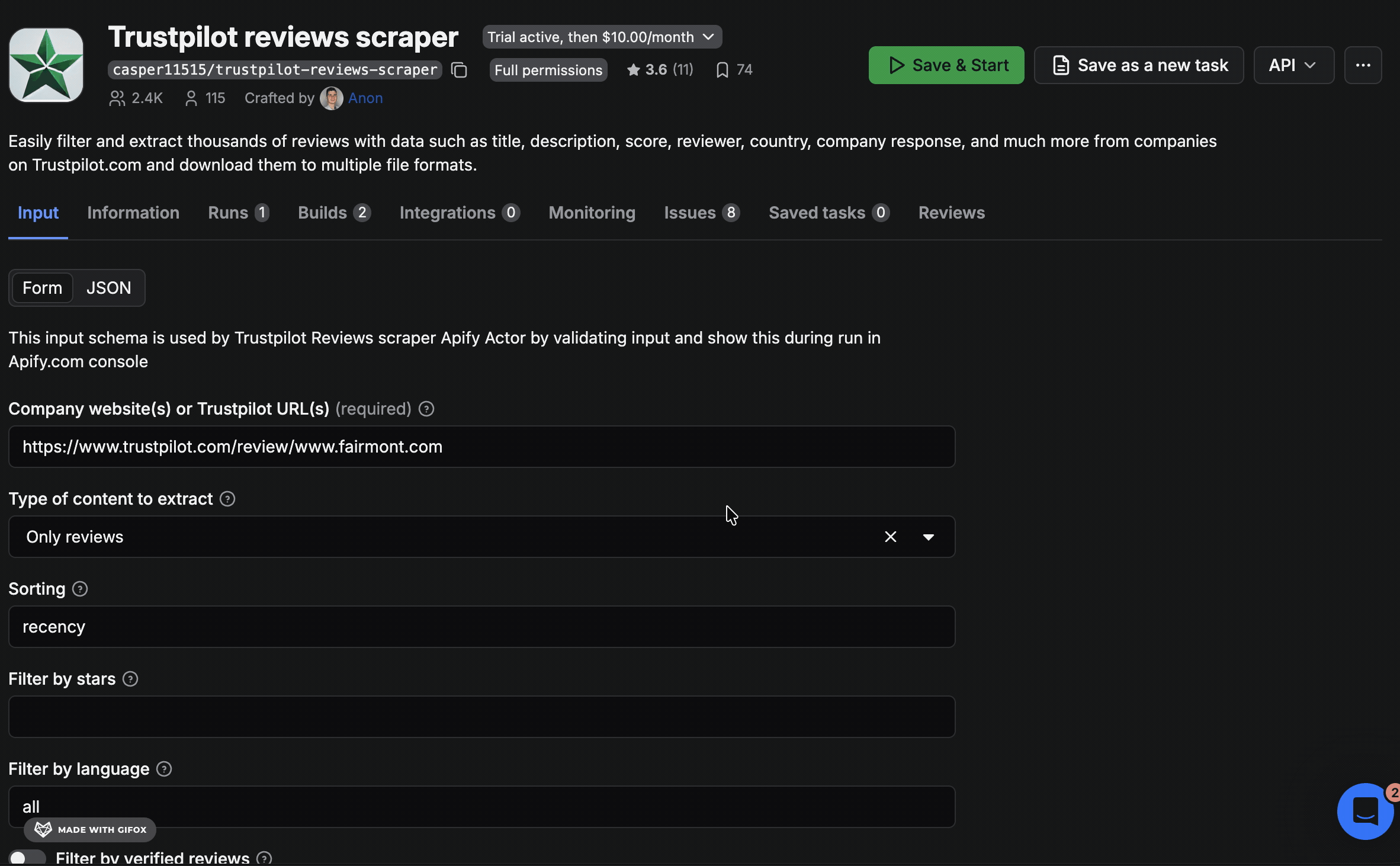The width and height of the screenshot is (1400, 866).
Task: Open the three-dots more options menu
Action: [1363, 65]
